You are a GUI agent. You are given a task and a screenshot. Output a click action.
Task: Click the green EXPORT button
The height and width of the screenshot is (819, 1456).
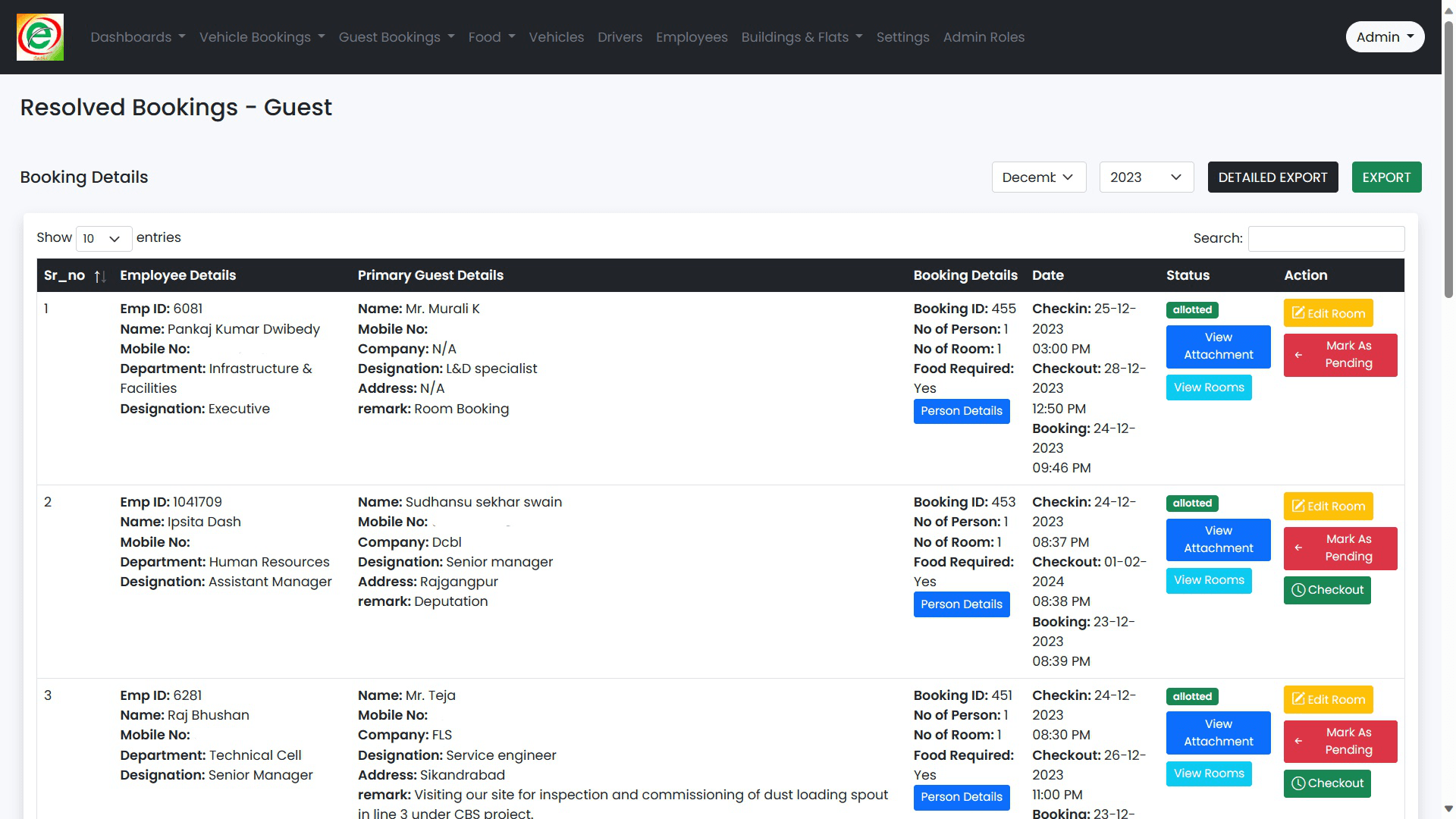[x=1385, y=177]
